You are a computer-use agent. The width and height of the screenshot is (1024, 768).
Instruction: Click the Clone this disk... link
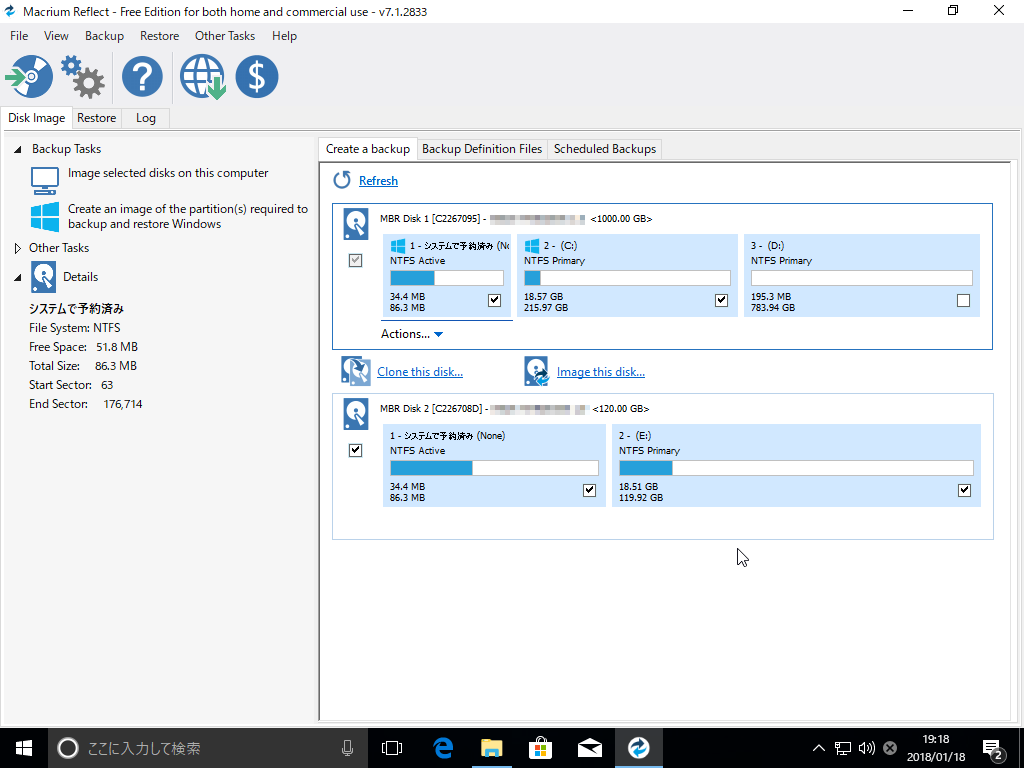[x=420, y=372]
